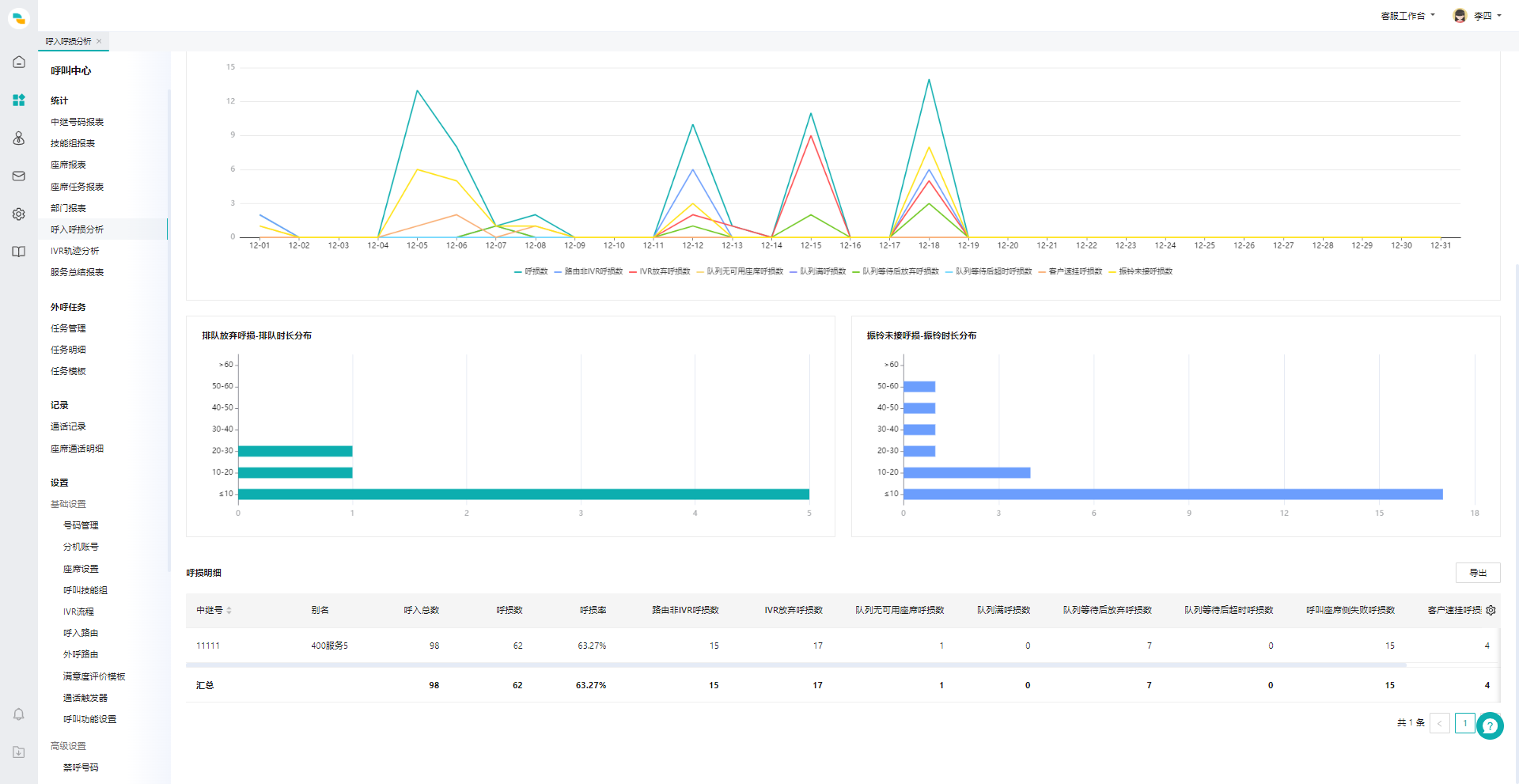This screenshot has height=784, width=1519.
Task: Open 任务管理 under 外呼任务
Action: (68, 328)
